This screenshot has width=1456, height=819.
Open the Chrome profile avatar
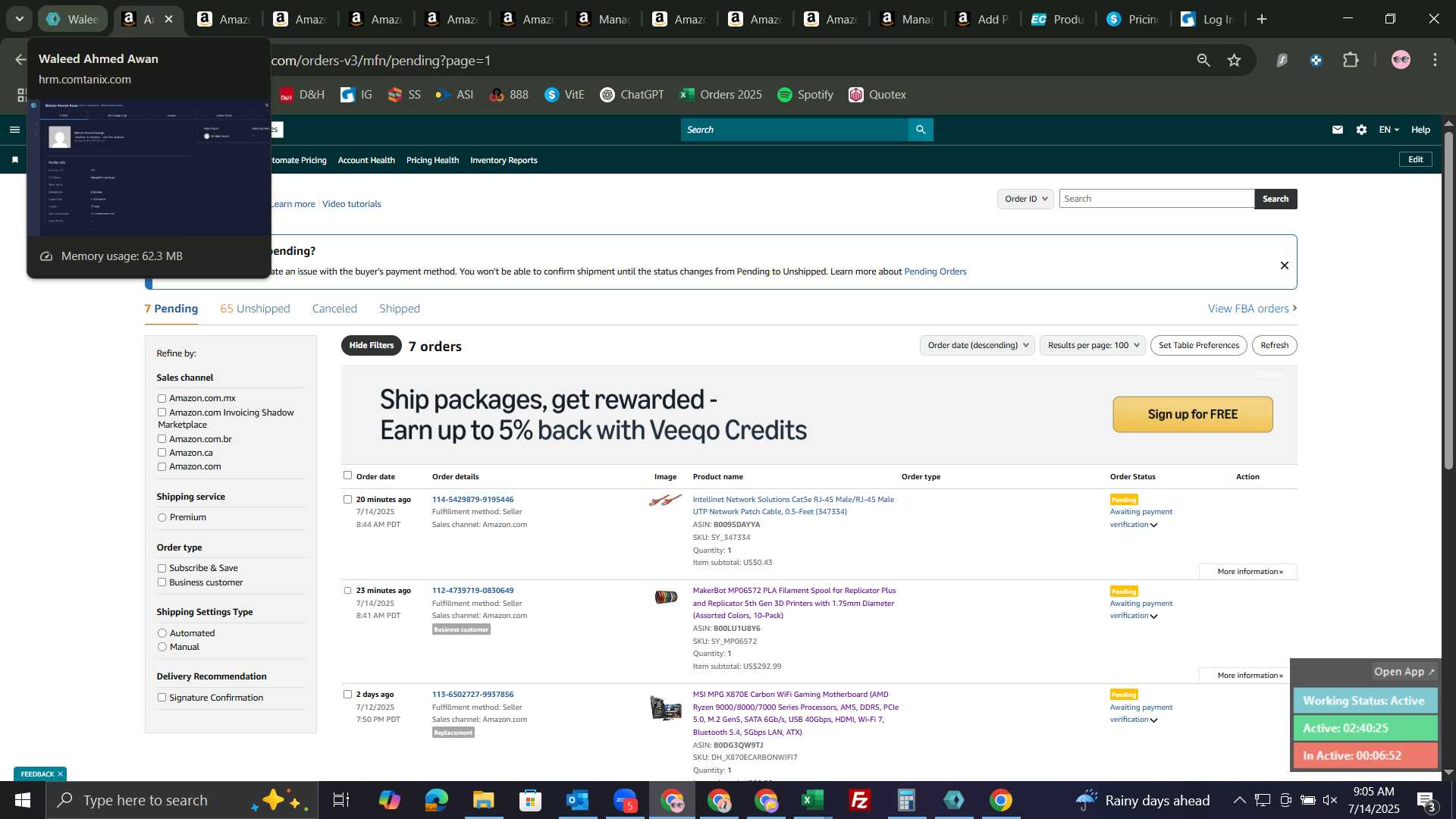point(1401,60)
